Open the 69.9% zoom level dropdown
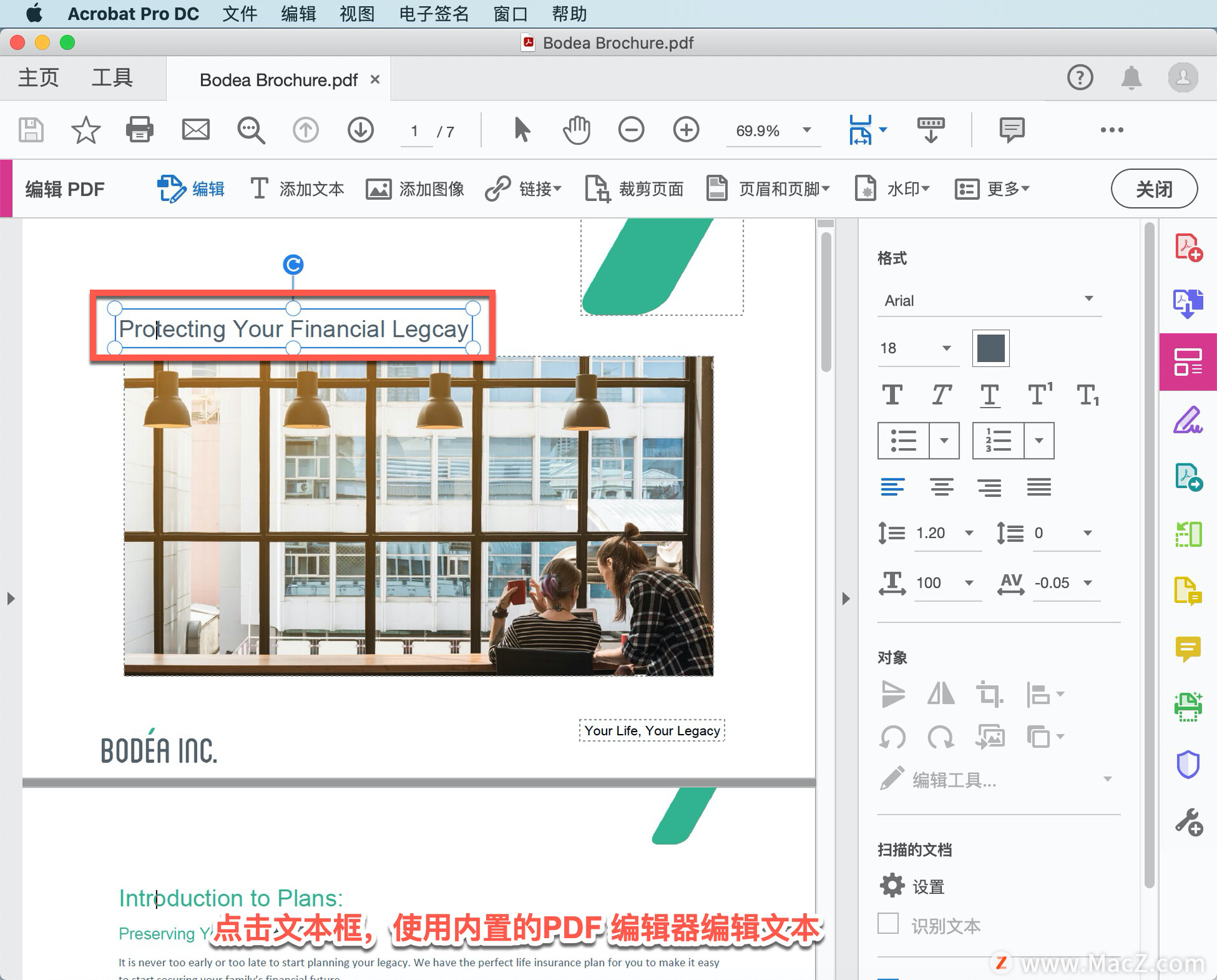This screenshot has height=980, width=1217. [x=807, y=130]
